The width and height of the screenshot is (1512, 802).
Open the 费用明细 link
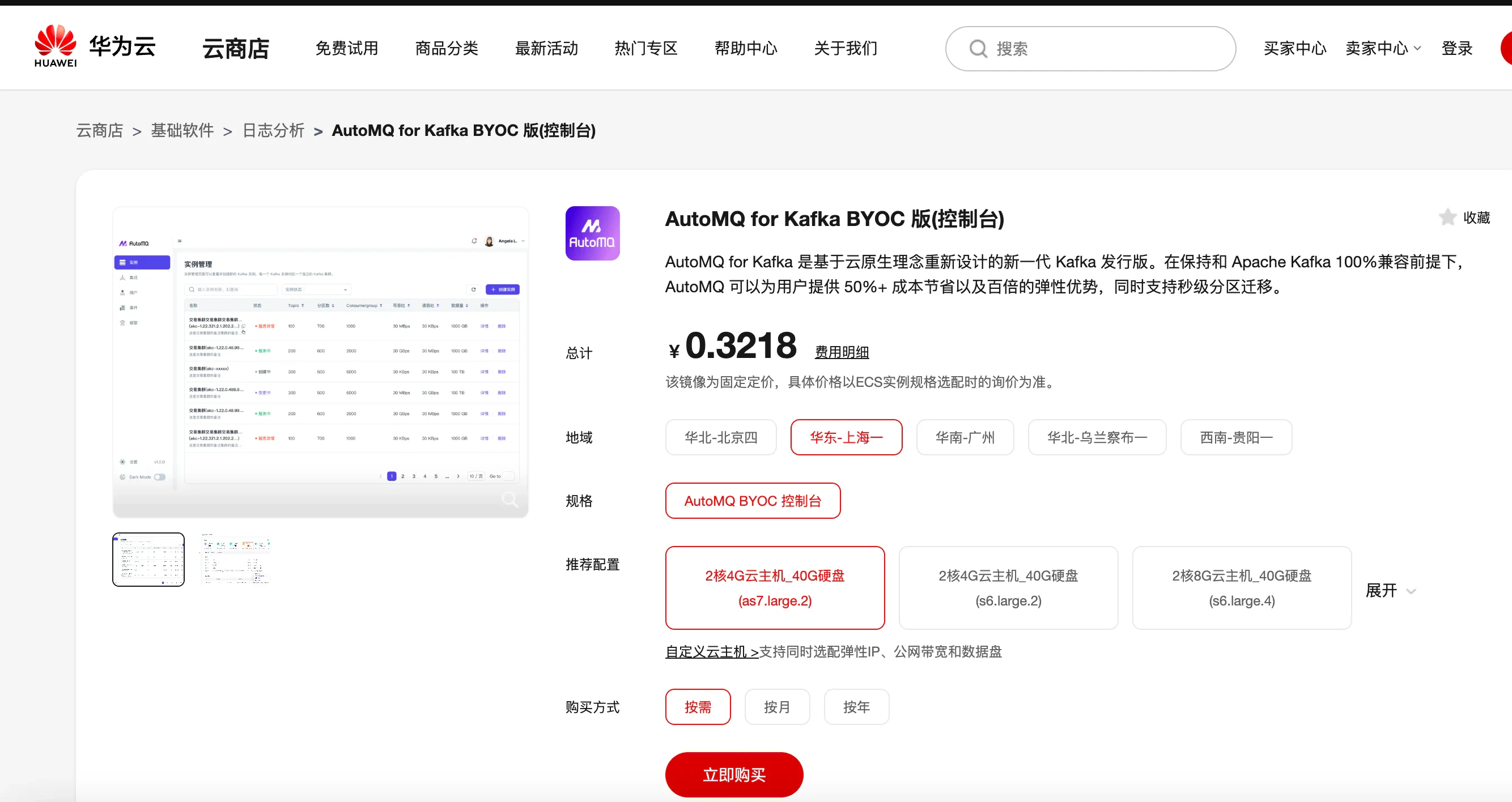point(841,352)
